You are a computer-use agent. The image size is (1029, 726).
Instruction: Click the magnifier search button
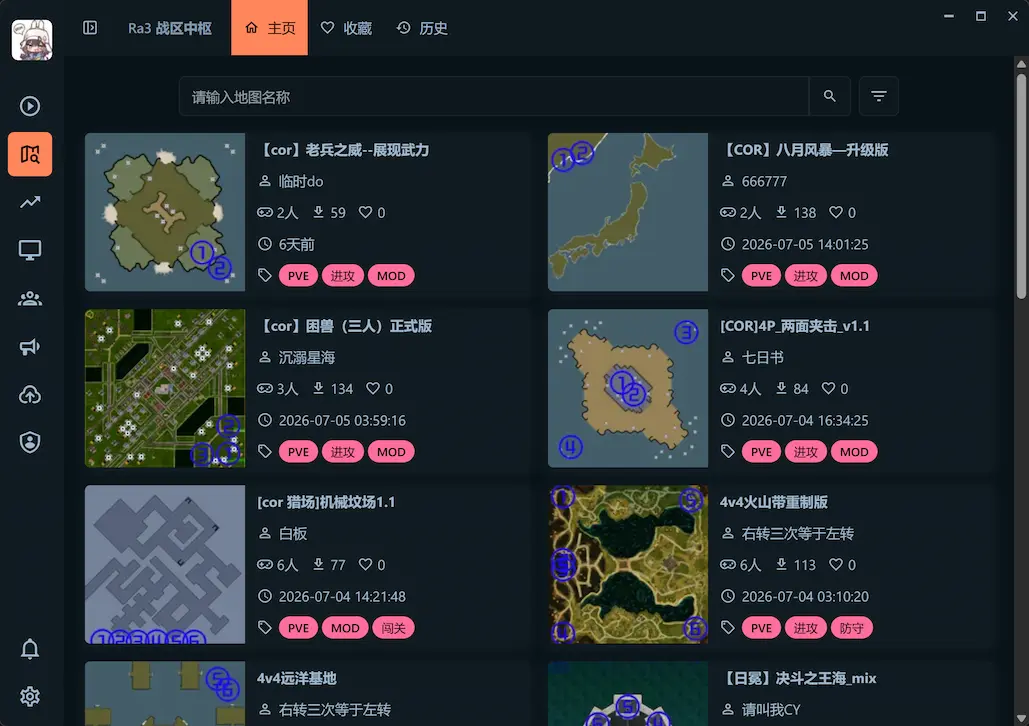830,96
